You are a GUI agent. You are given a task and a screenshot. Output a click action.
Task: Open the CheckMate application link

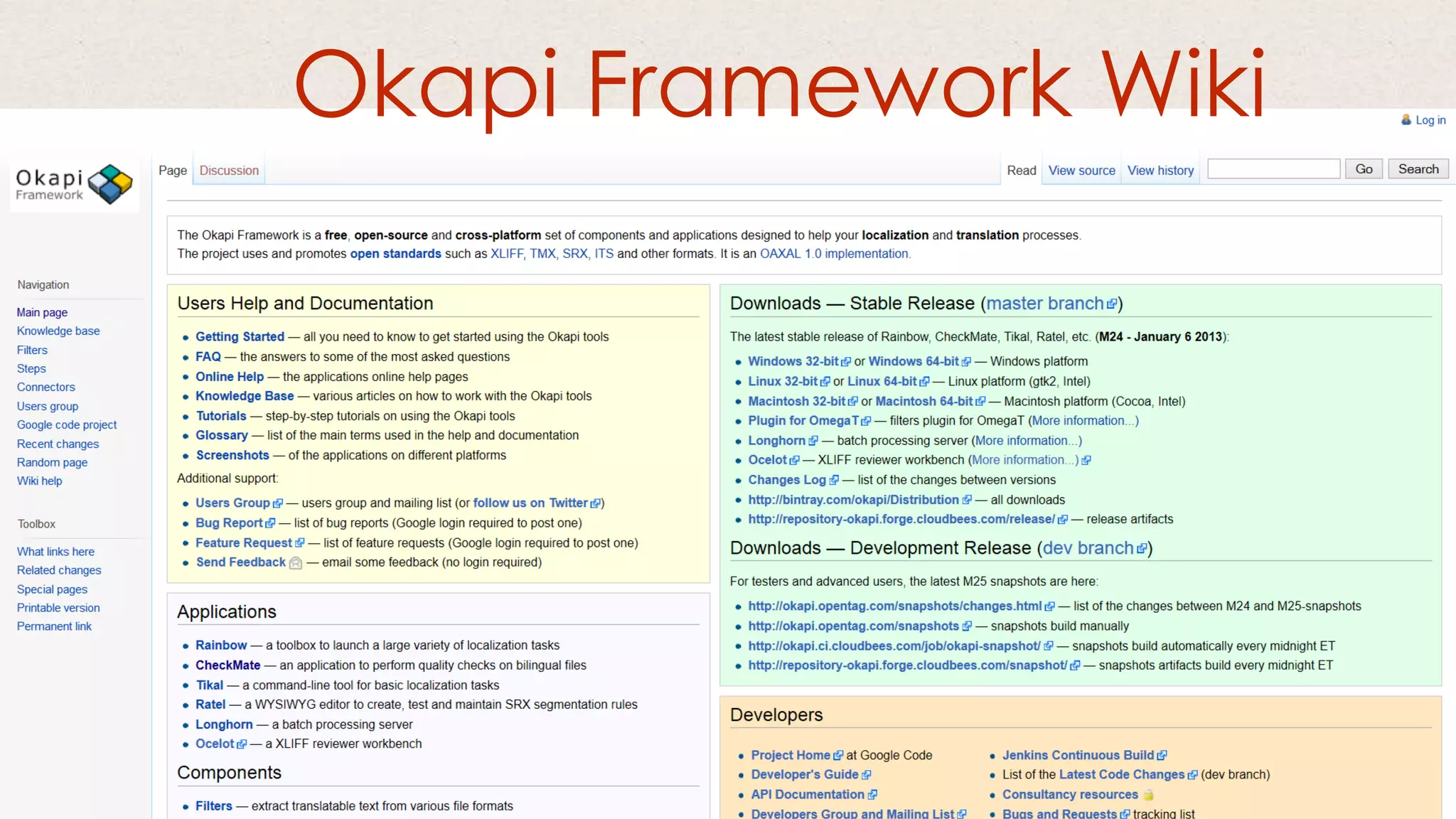click(227, 665)
